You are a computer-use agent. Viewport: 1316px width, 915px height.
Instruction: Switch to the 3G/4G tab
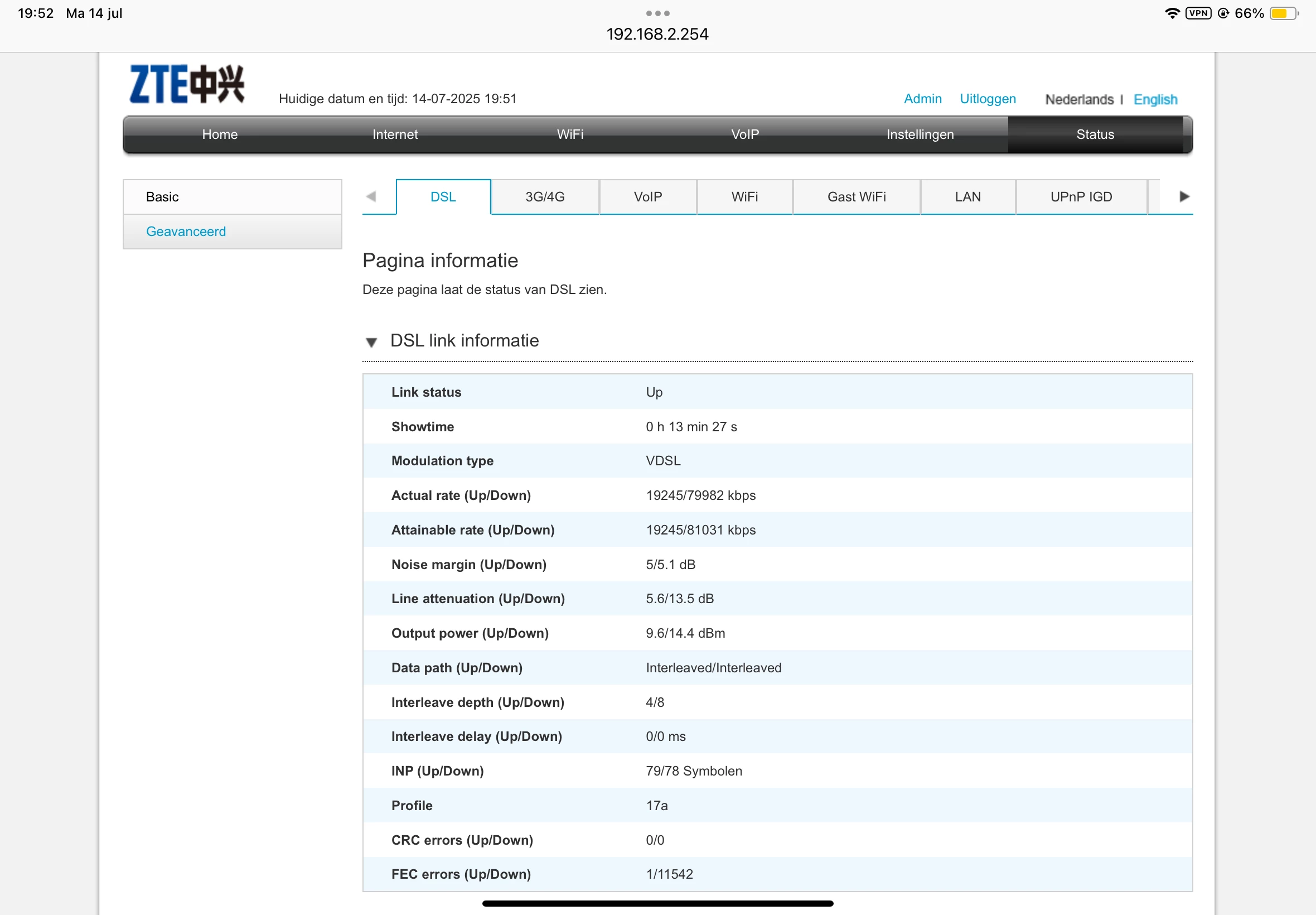(544, 197)
